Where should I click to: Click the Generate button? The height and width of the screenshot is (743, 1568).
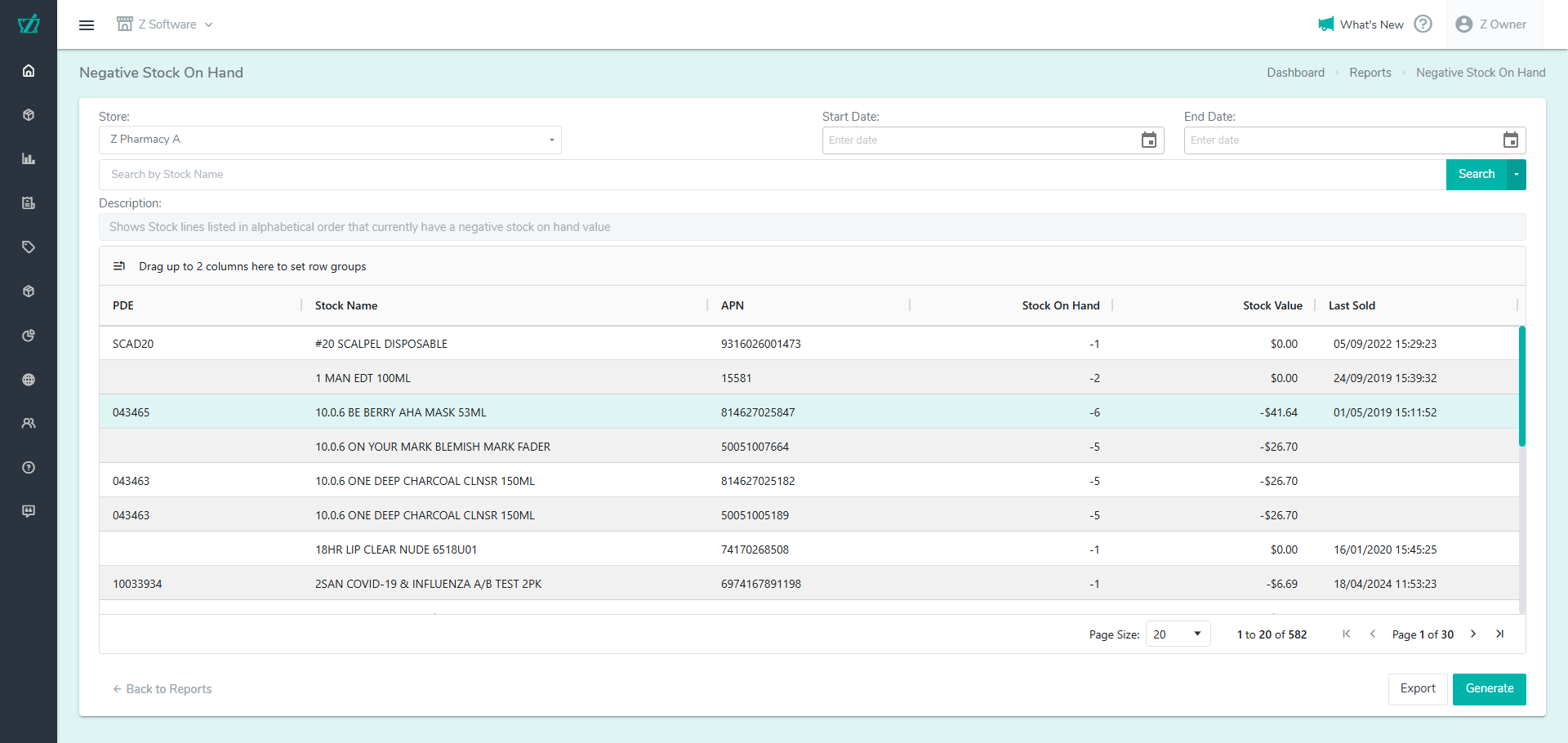click(1489, 689)
